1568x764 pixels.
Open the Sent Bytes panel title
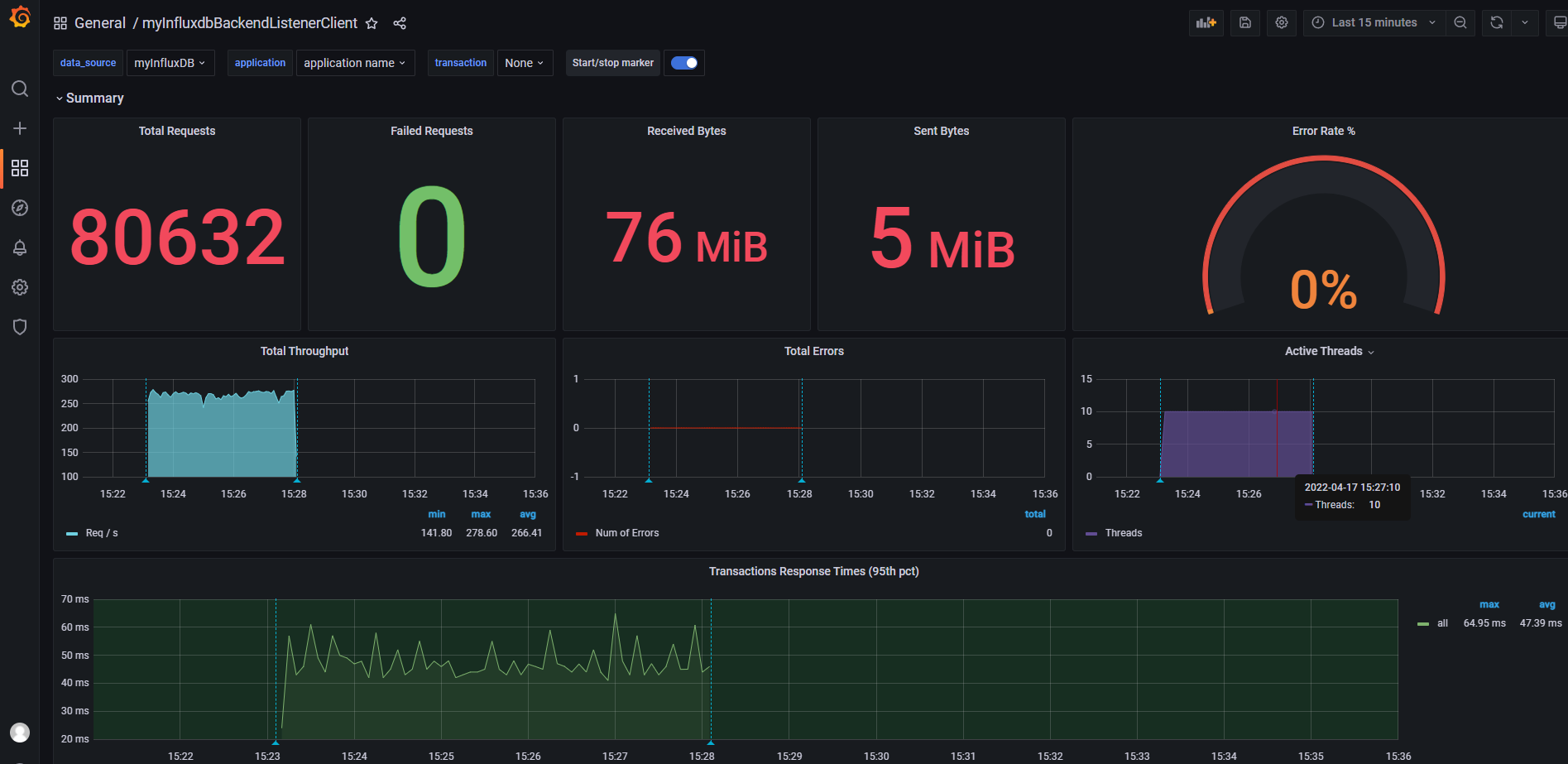click(x=942, y=131)
